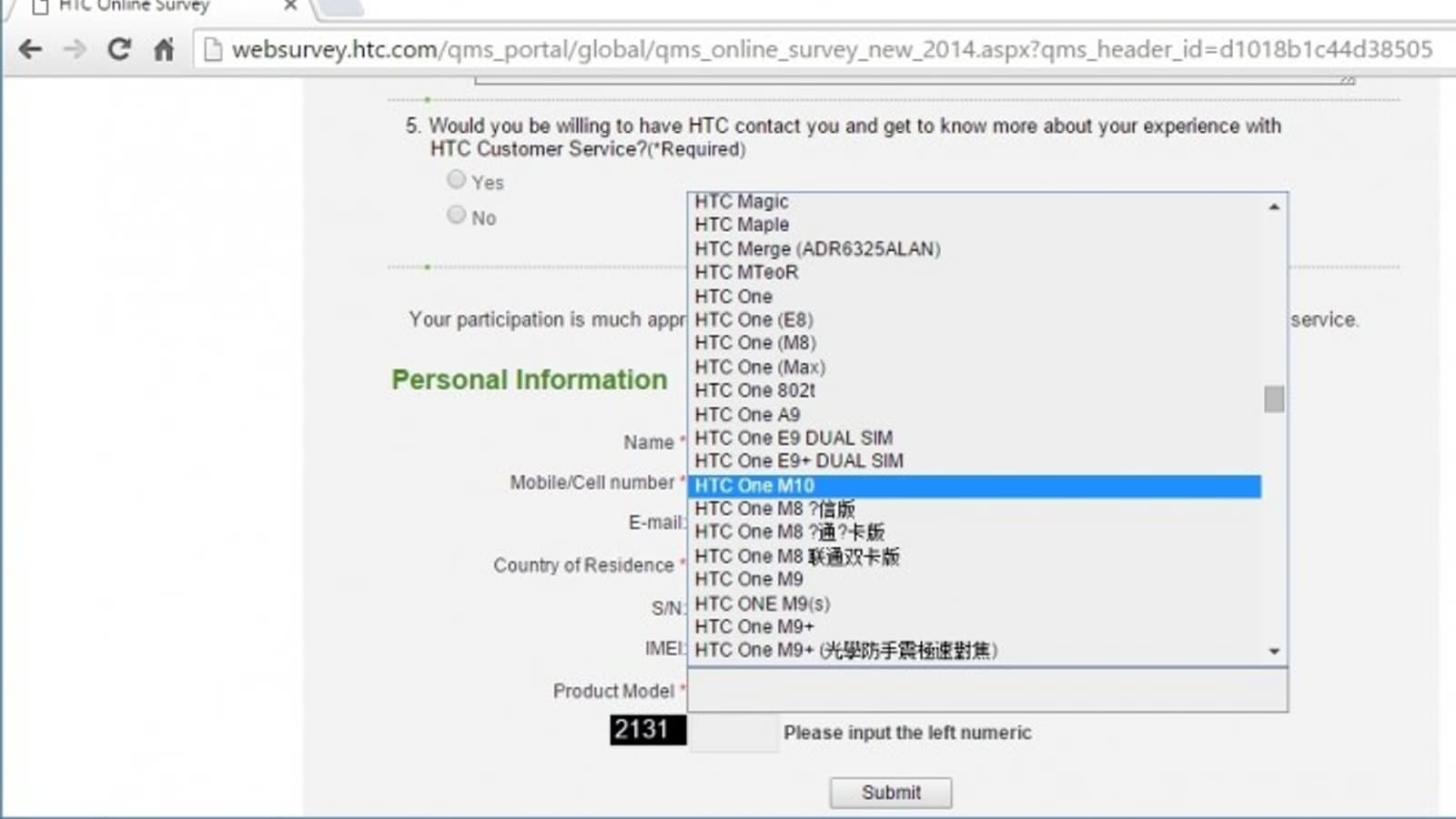
Task: Click the model list scroll-down arrow
Action: tap(1274, 652)
